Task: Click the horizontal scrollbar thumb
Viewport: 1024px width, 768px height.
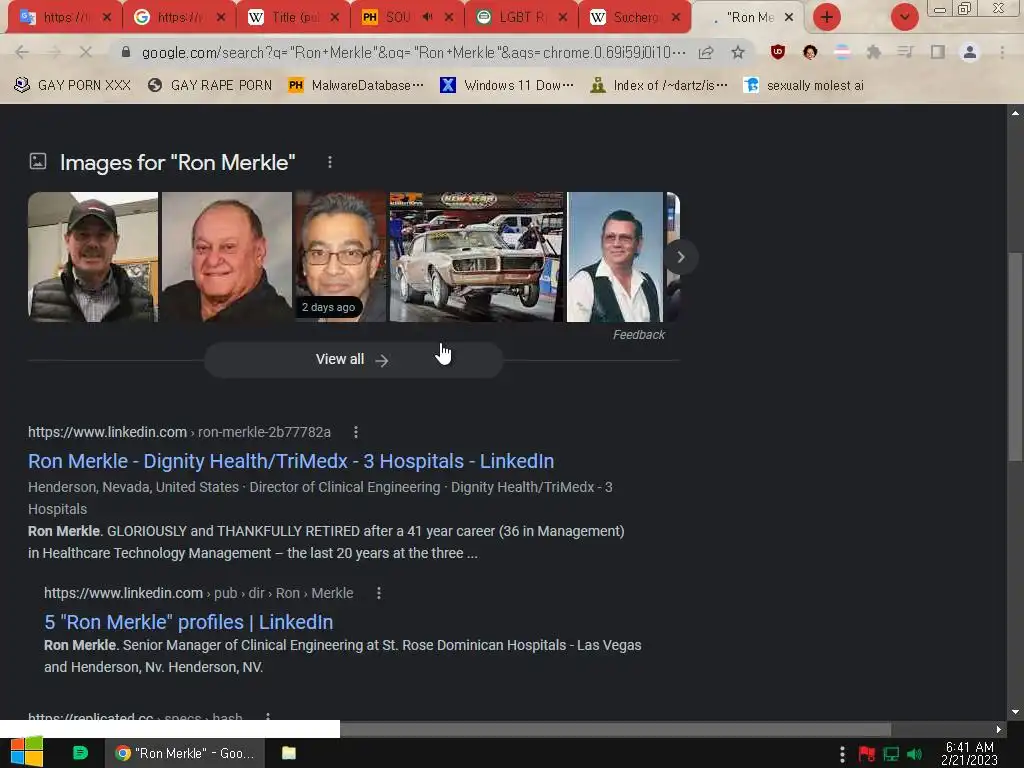Action: click(615, 729)
